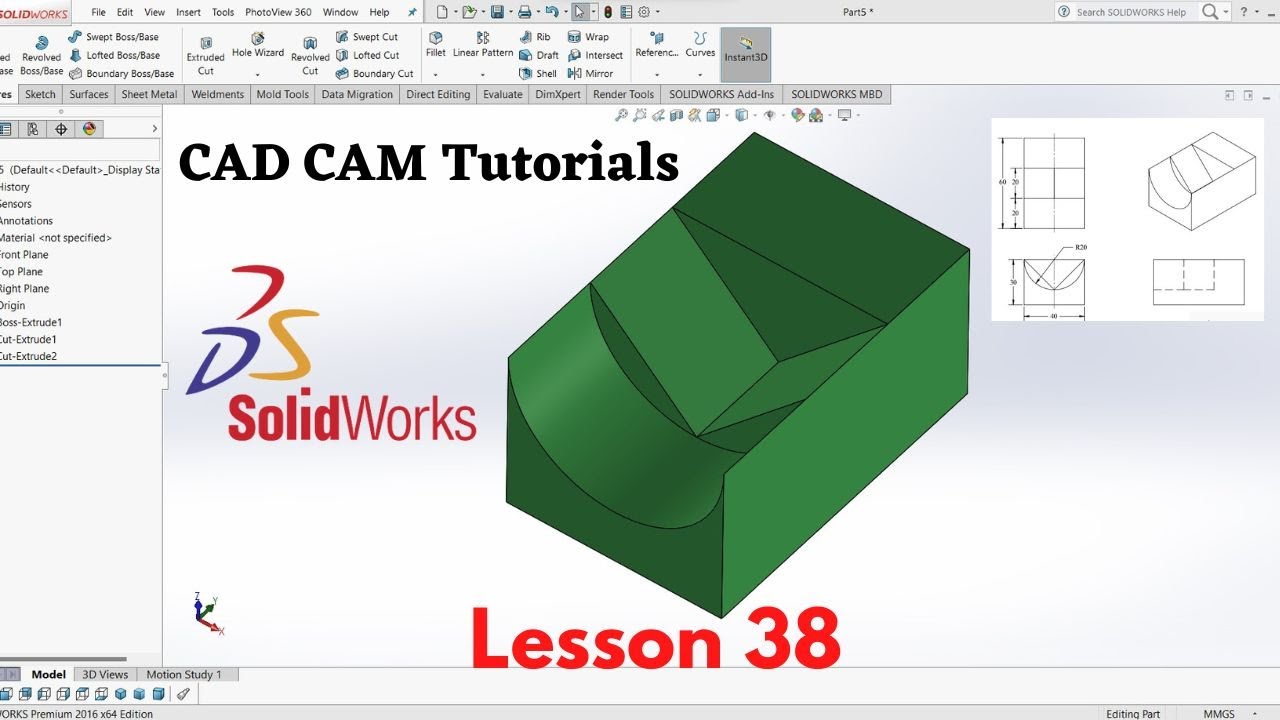This screenshot has width=1280, height=720.
Task: Open the Insert menu
Action: pyautogui.click(x=188, y=12)
